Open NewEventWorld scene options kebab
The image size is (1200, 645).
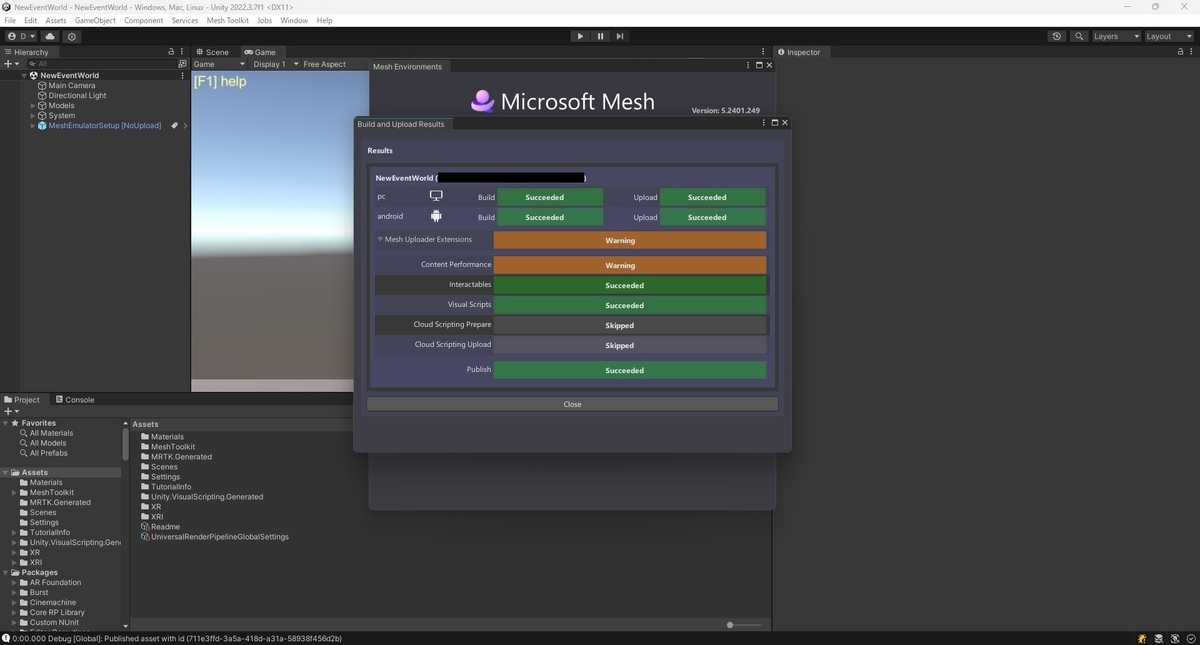click(x=182, y=75)
